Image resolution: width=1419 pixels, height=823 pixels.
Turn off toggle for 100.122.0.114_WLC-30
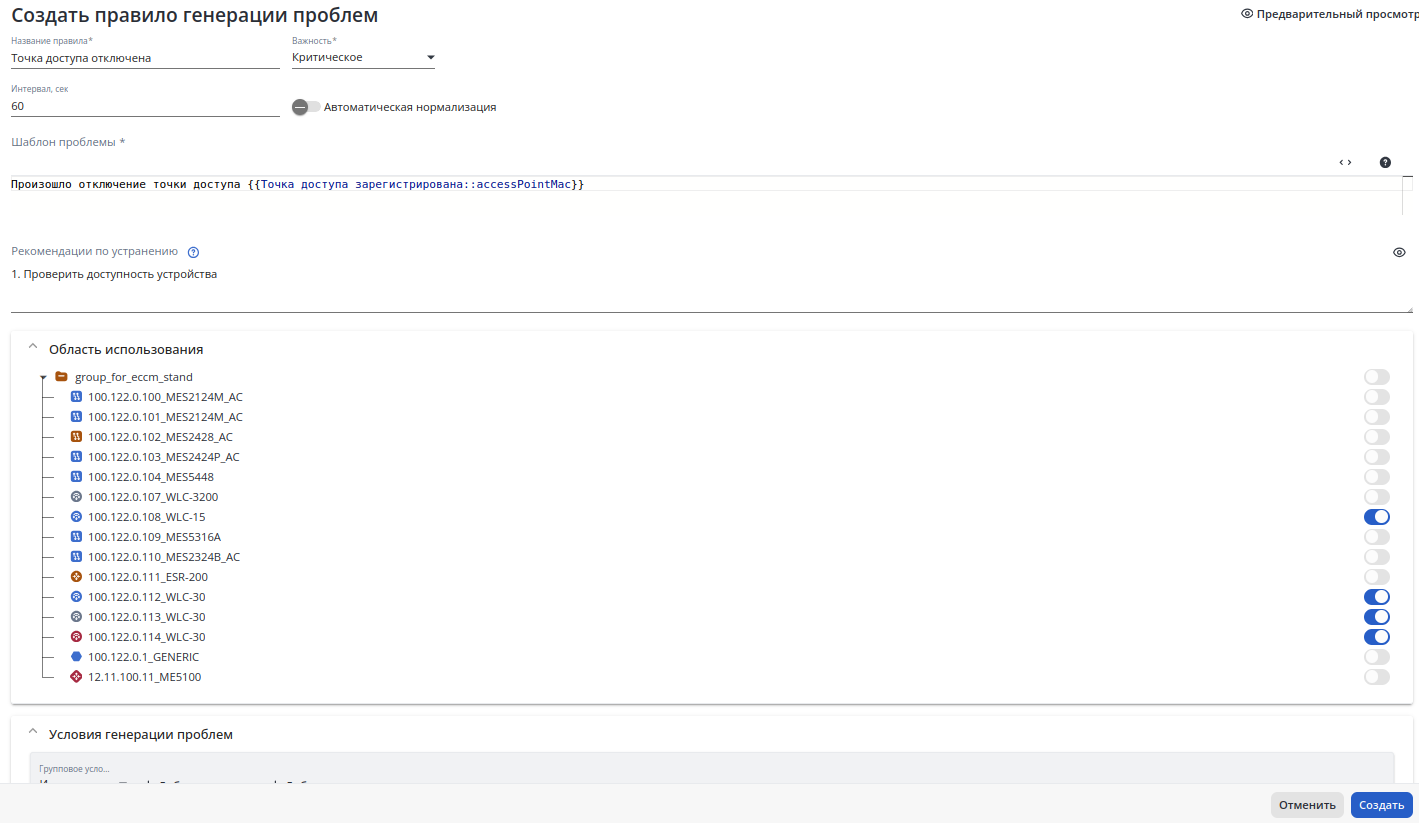1377,637
